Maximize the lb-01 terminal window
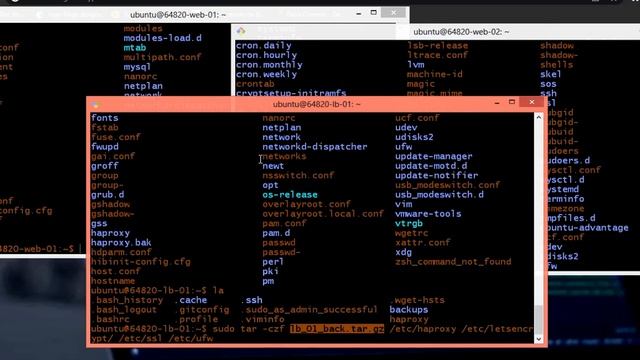Image resolution: width=640 pixels, height=360 pixels. point(512,102)
